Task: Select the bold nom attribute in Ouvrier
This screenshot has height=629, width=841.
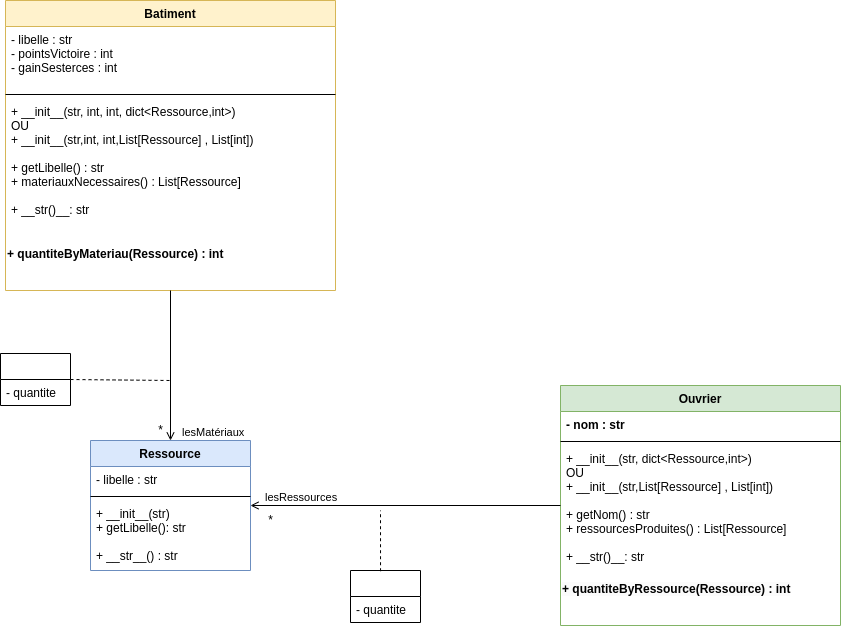Action: (595, 425)
